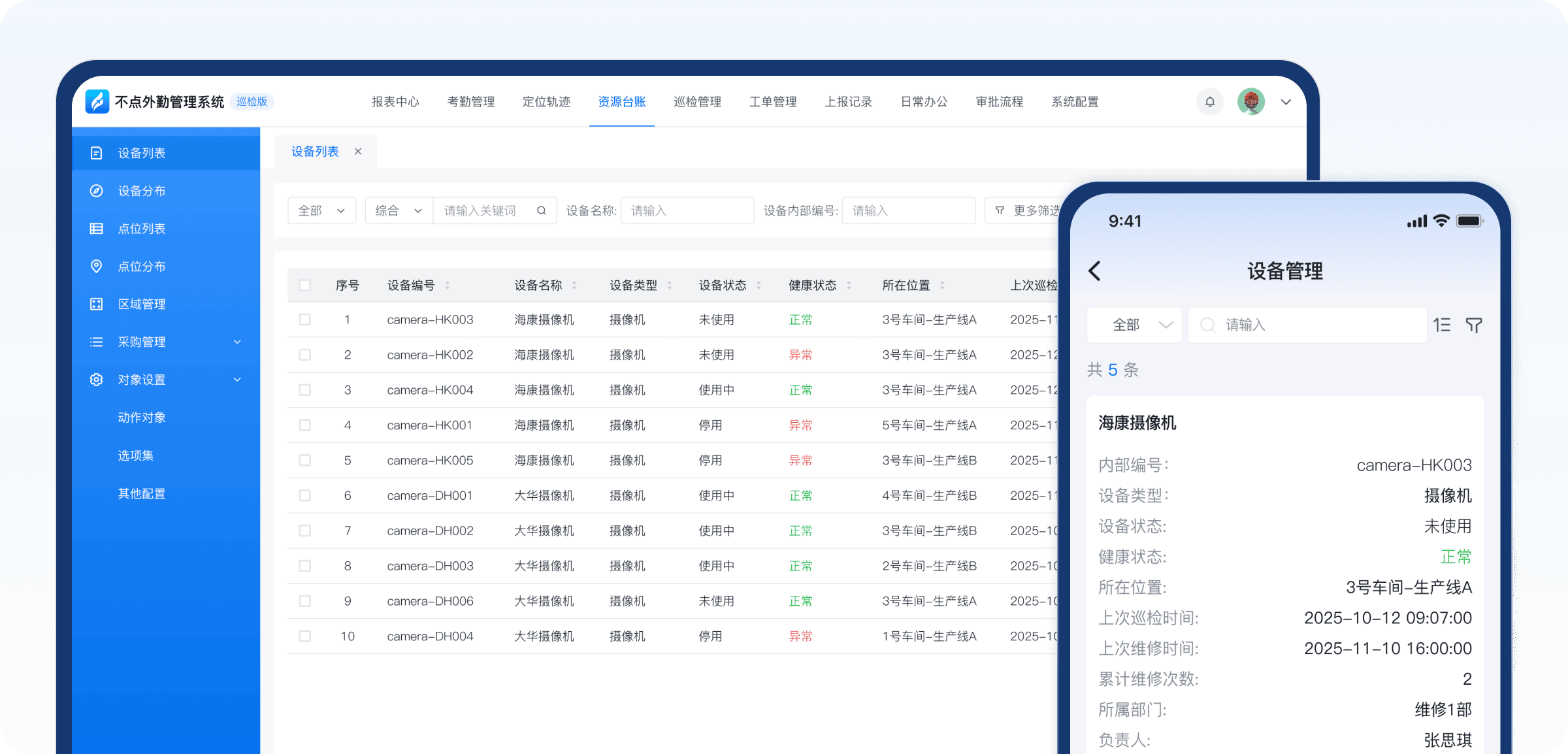
Task: Check the row checkbox for camera-DH004
Action: [305, 636]
